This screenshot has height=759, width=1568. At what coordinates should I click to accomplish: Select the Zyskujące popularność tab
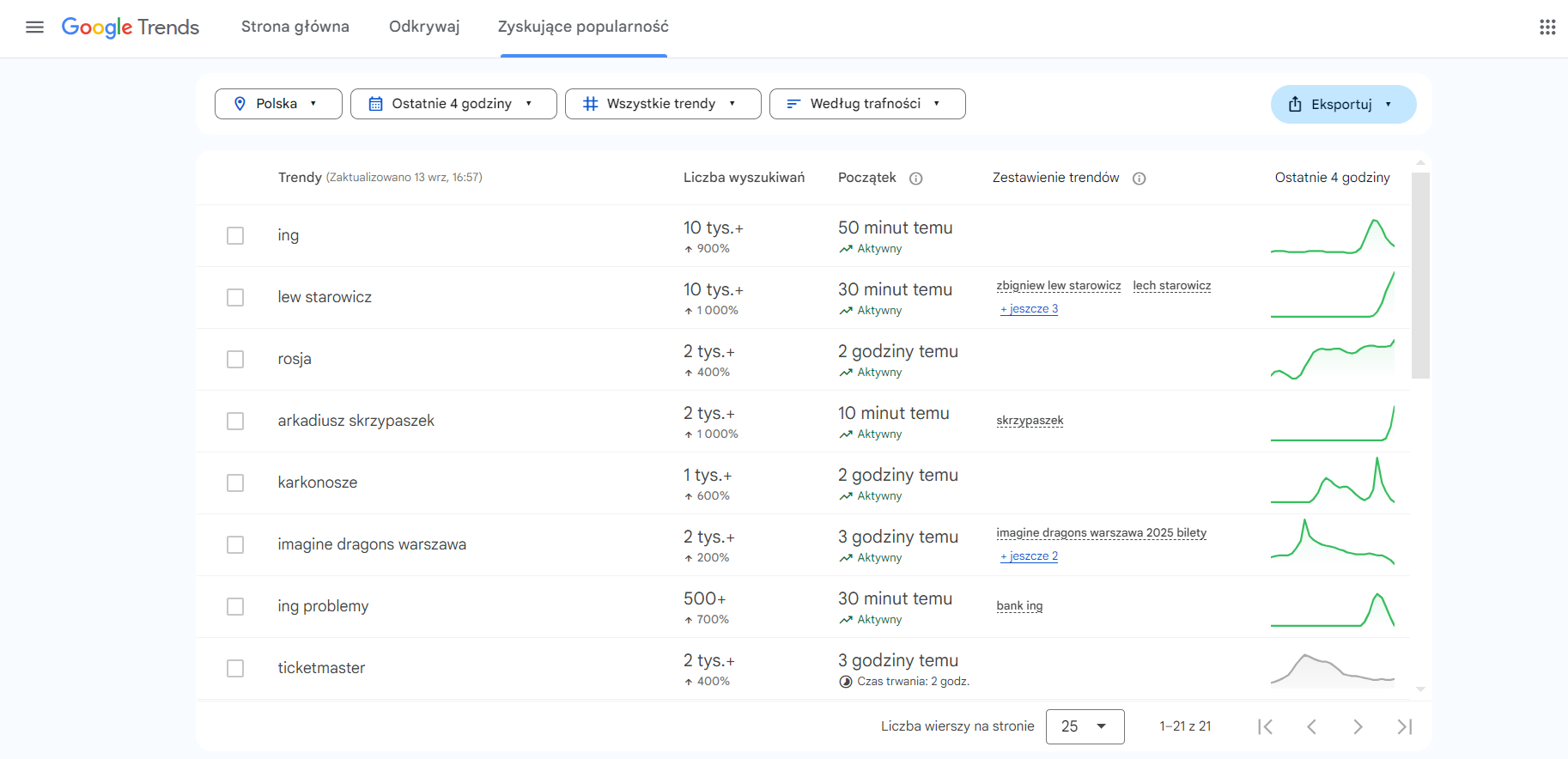583,27
